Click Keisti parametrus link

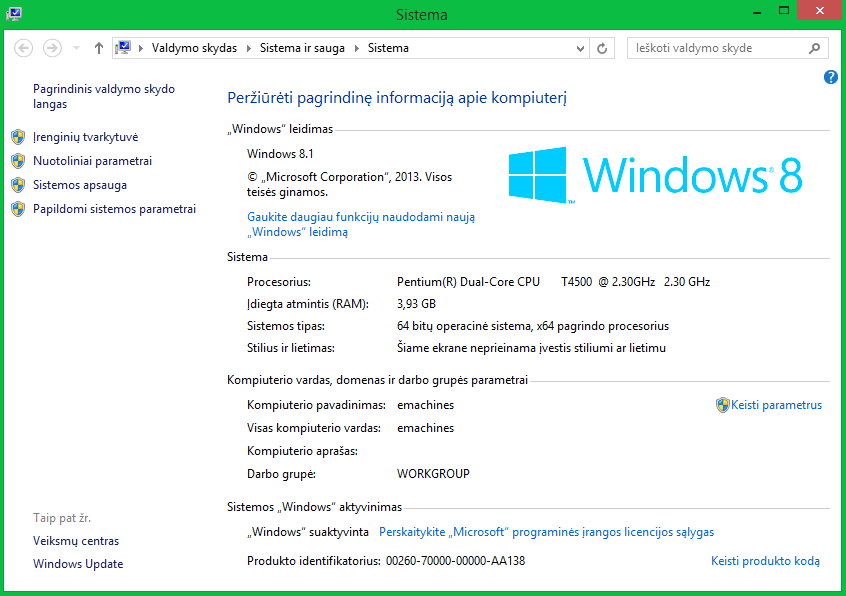[x=776, y=405]
